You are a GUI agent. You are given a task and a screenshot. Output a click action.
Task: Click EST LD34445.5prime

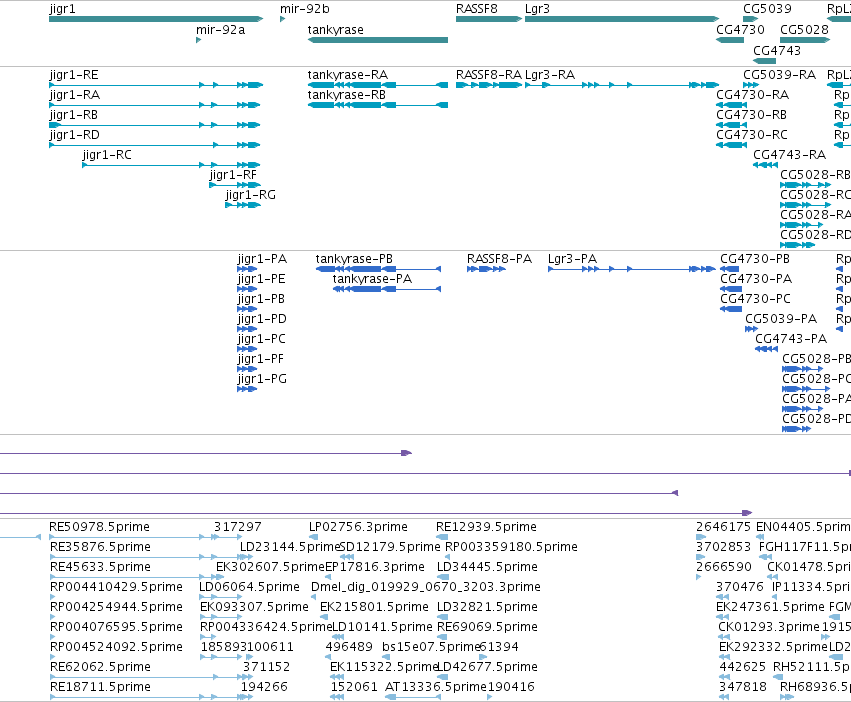click(487, 567)
